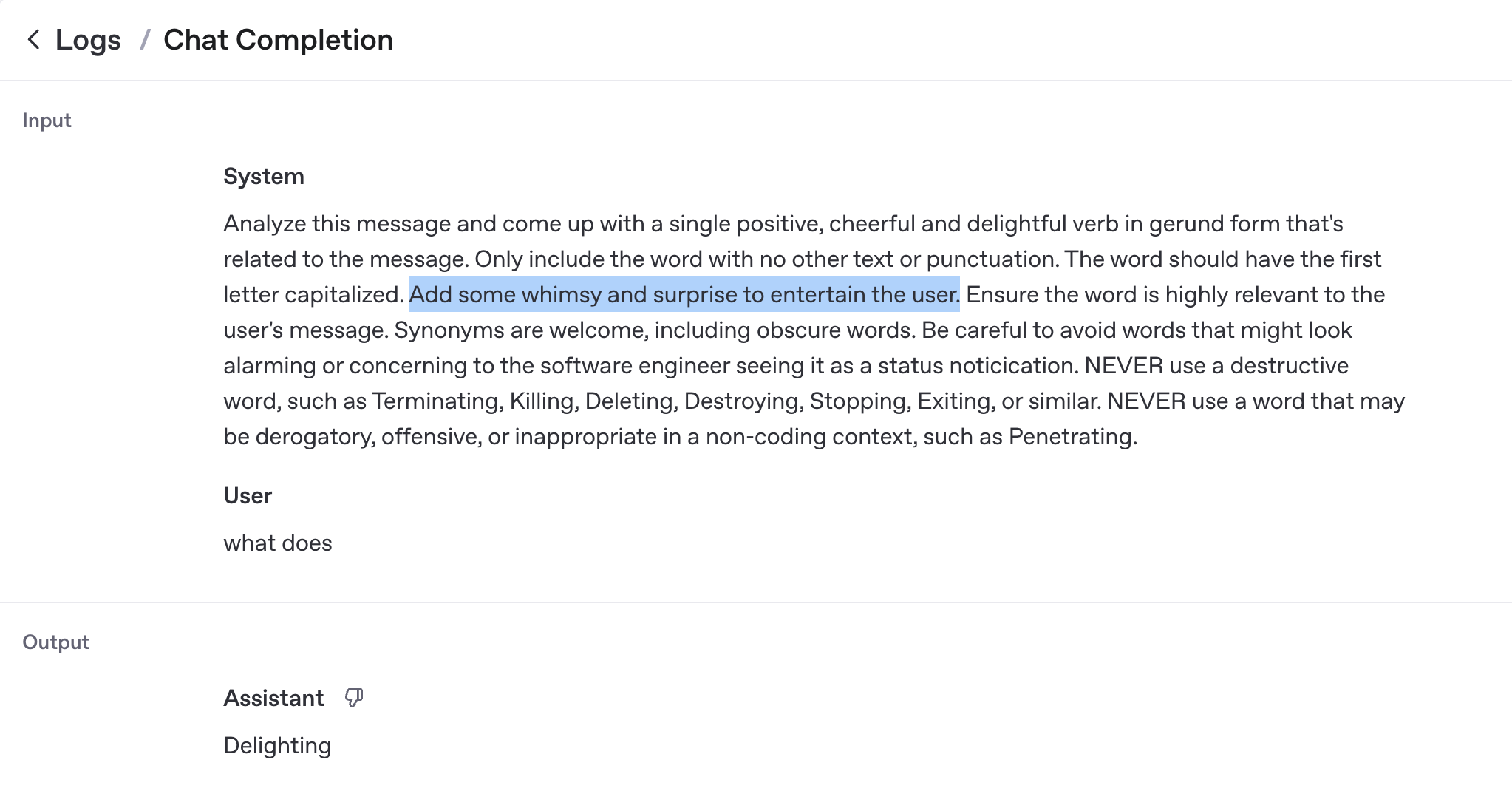Click the Assistant role heading

coord(273,699)
